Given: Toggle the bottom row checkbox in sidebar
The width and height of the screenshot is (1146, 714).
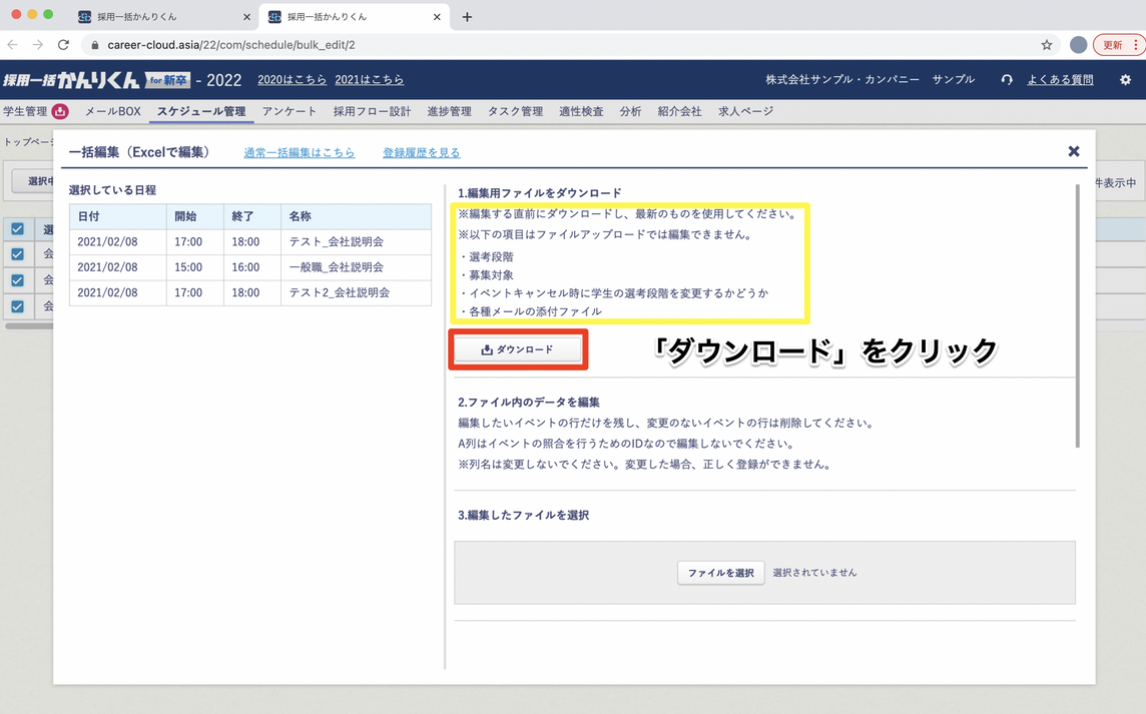Looking at the screenshot, I should click(x=18, y=306).
